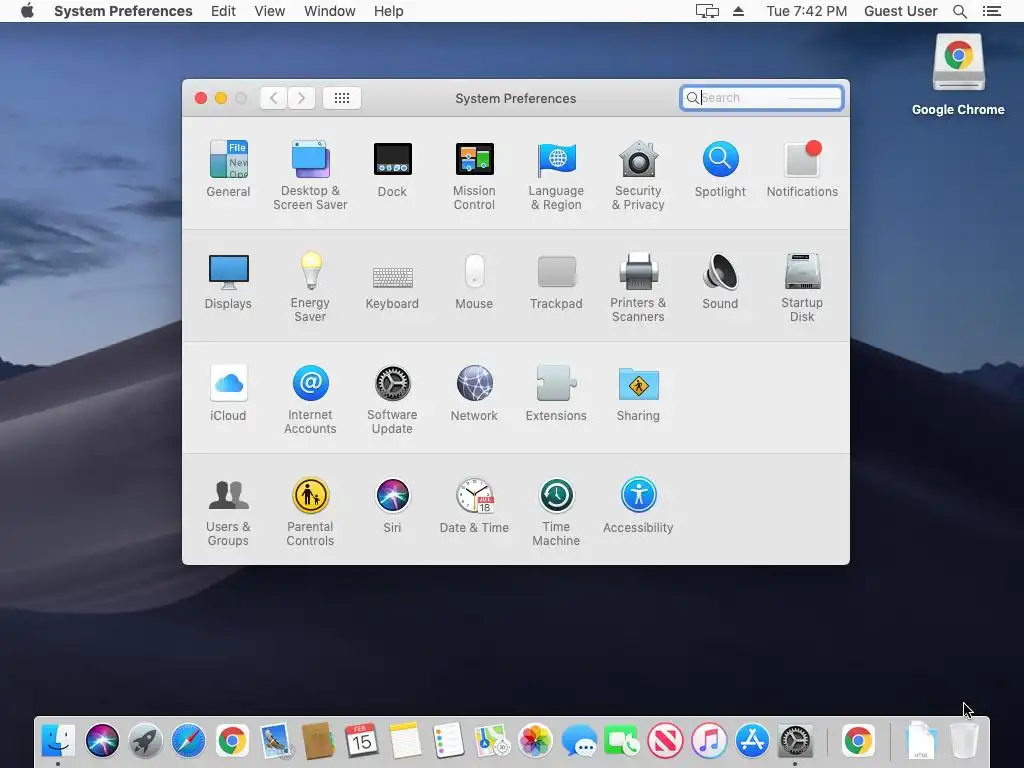Viewport: 1024px width, 768px height.
Task: Open Photos from the Dock
Action: (535, 741)
